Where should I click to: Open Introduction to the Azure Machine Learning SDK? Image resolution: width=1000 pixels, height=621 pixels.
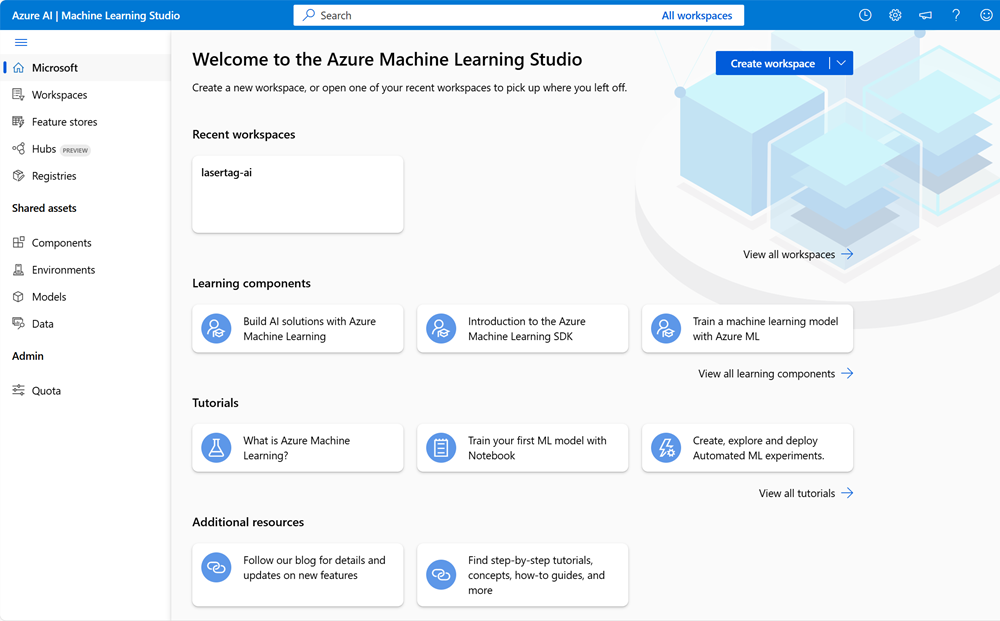[522, 328]
